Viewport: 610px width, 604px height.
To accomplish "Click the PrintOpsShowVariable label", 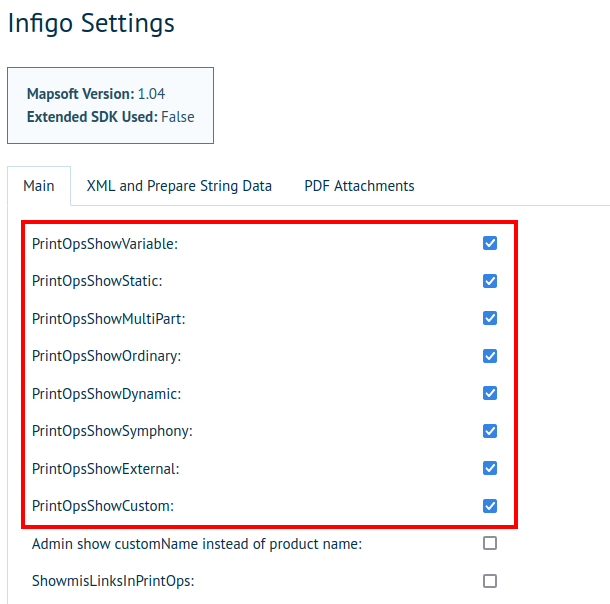I will pos(105,243).
